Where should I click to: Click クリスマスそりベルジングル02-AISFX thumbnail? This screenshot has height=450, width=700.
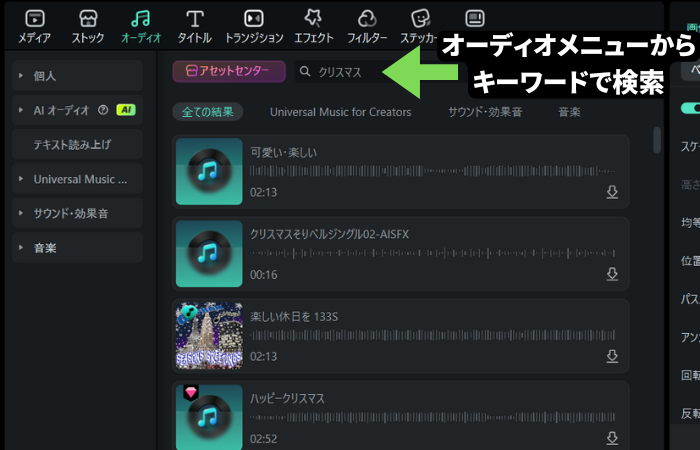point(209,254)
